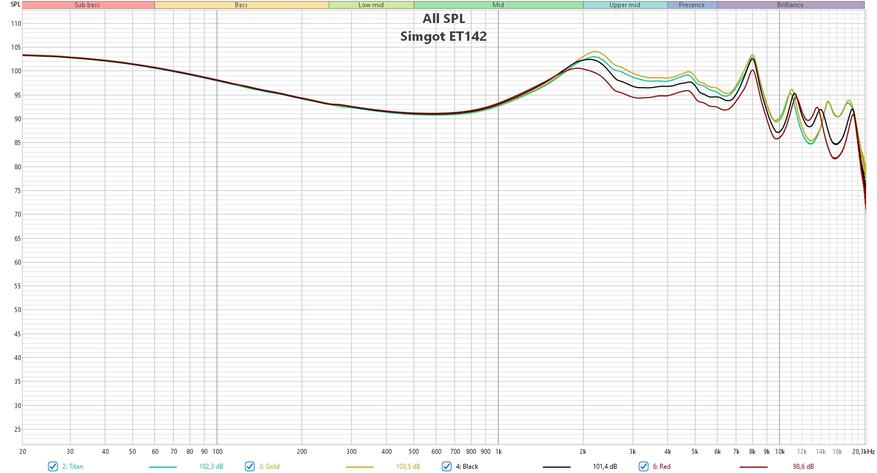This screenshot has height=473, width=877.
Task: Click the 'Simgot ET142' title text
Action: click(444, 36)
